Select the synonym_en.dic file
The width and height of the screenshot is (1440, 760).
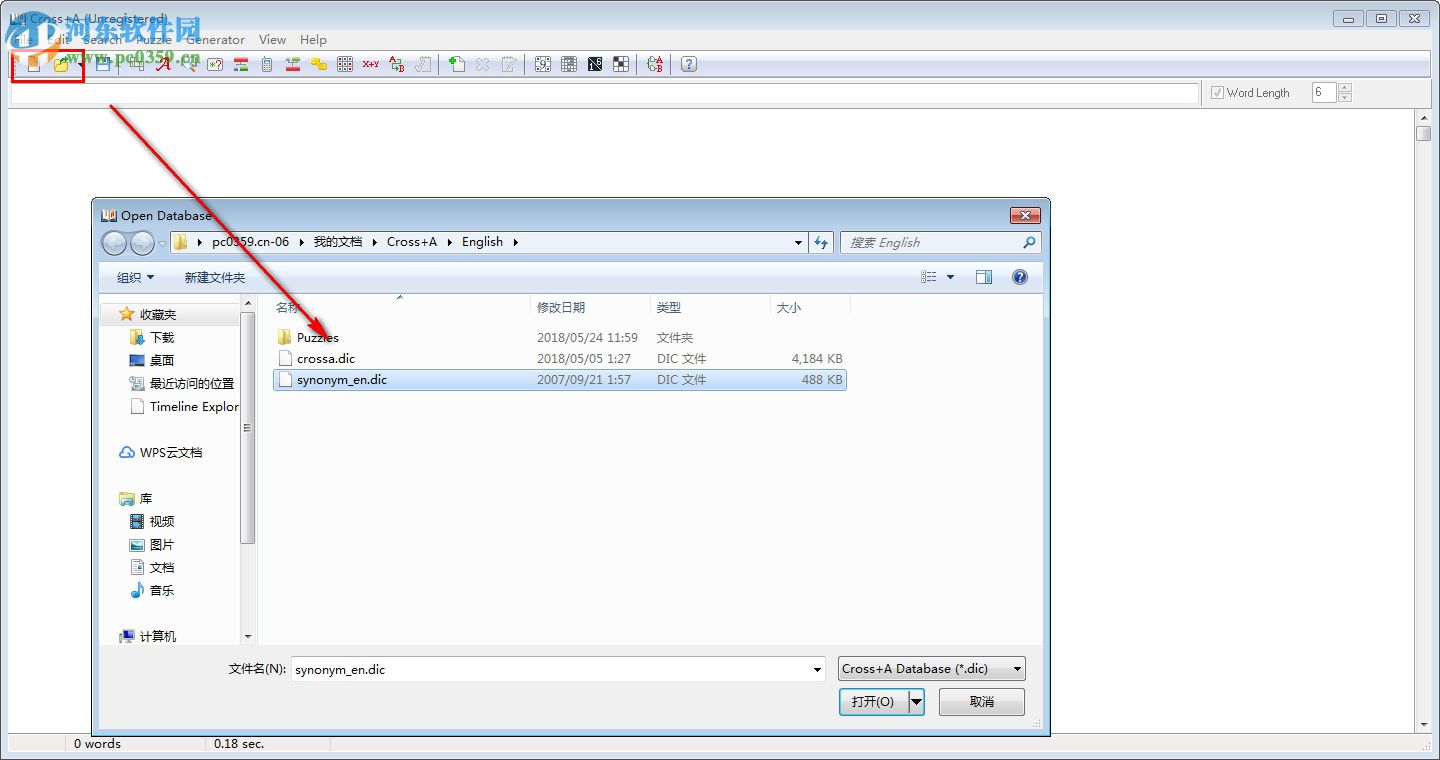560,379
